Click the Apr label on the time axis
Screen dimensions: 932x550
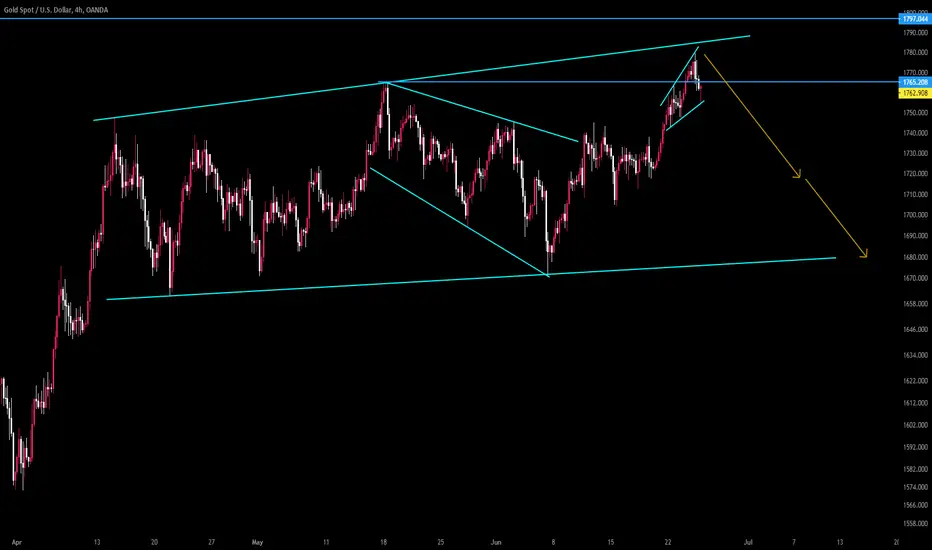click(17, 542)
